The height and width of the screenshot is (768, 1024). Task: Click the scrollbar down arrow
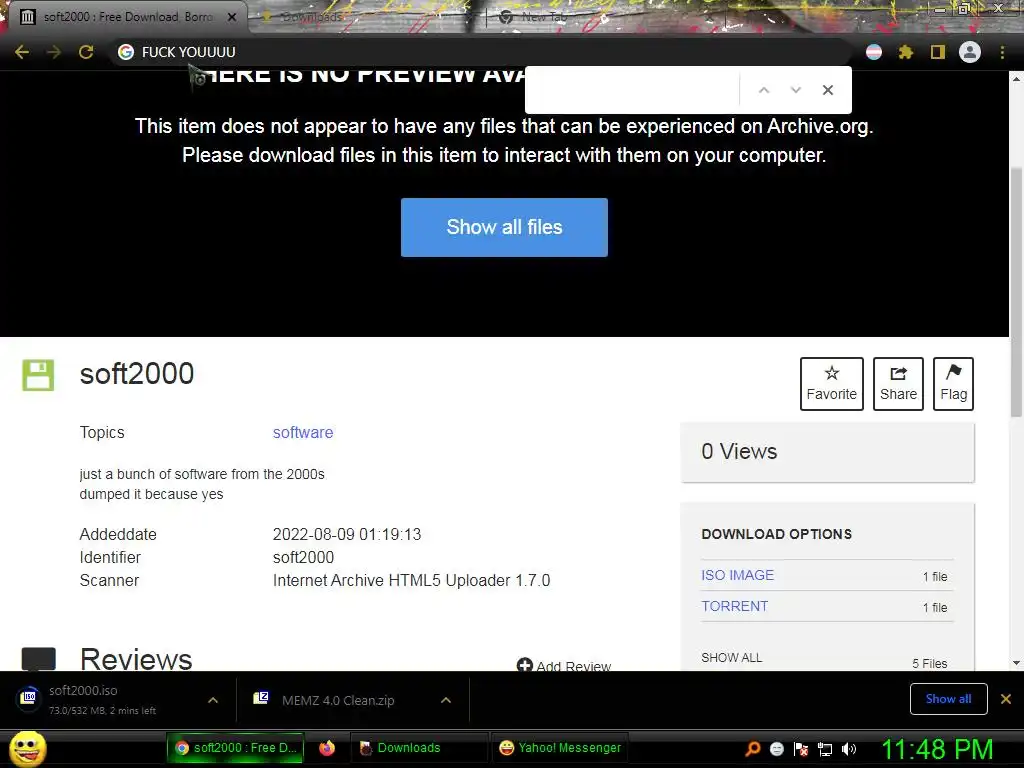(1016, 663)
